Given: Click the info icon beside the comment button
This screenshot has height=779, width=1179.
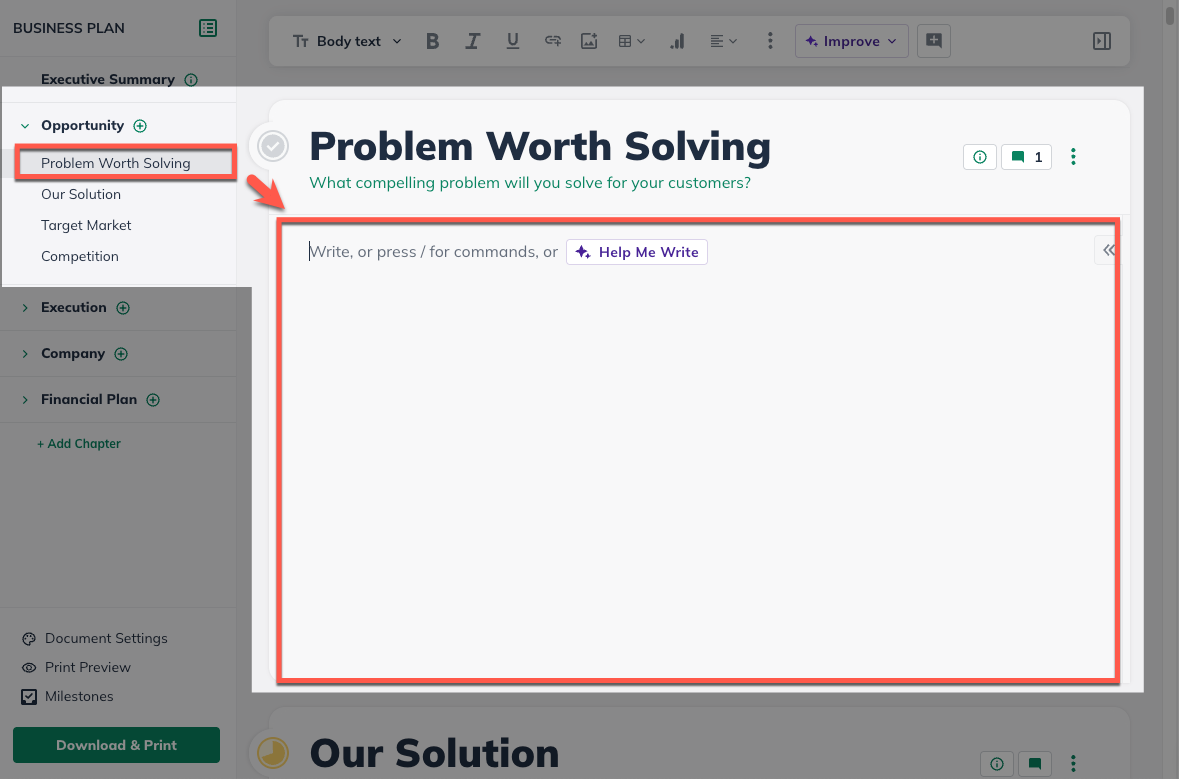Looking at the screenshot, I should [979, 157].
